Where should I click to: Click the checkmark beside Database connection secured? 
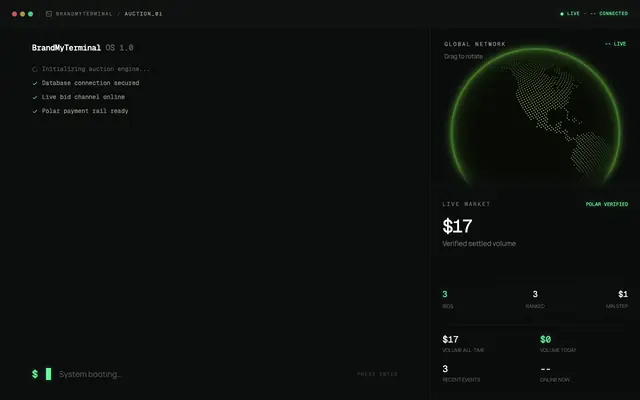tap(35, 83)
